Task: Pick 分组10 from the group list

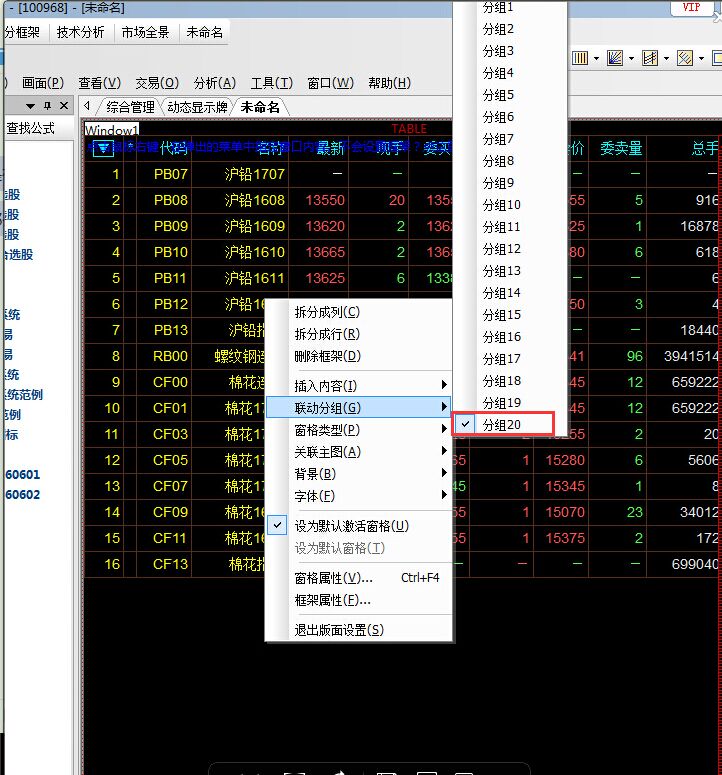Action: (502, 205)
